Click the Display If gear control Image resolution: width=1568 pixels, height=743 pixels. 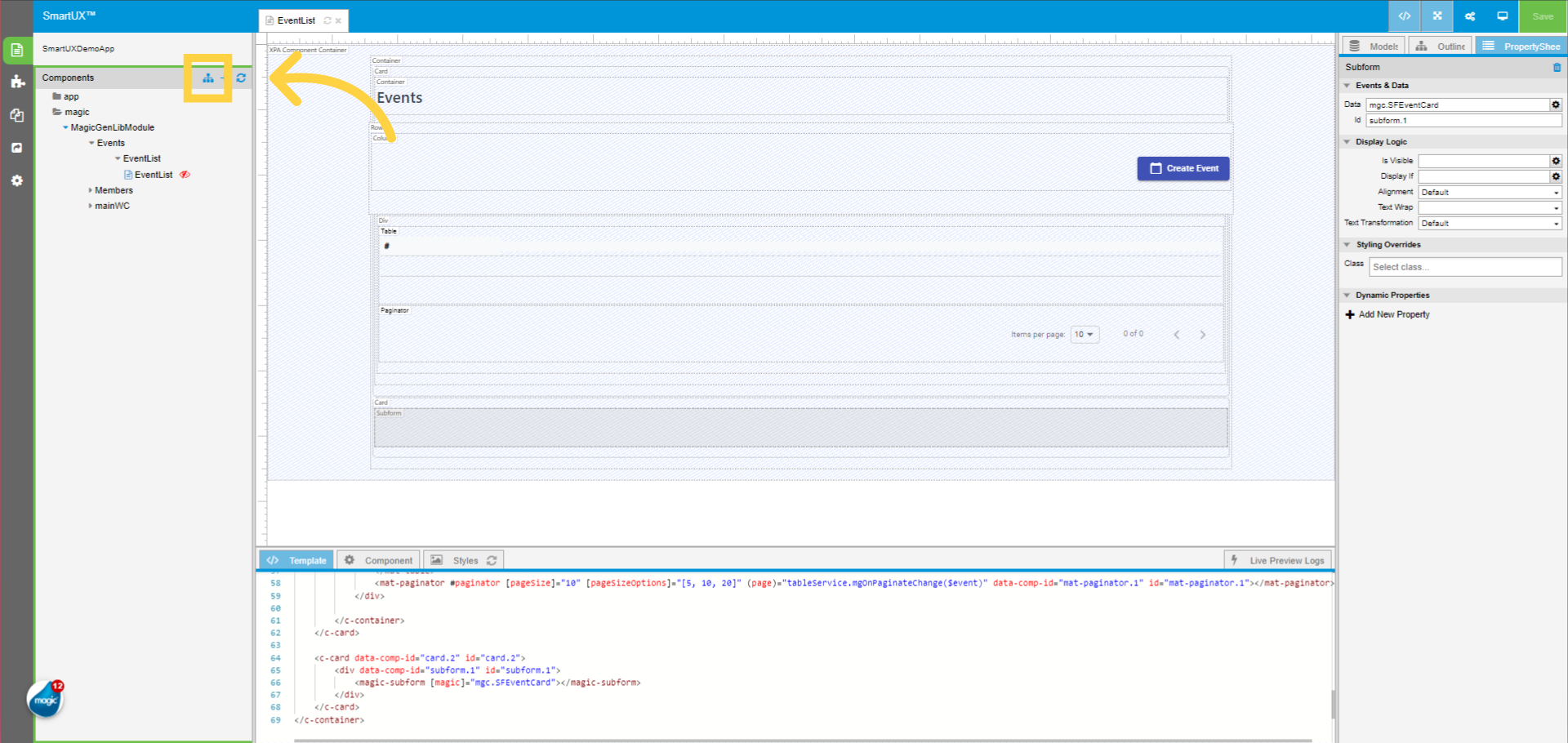click(x=1556, y=176)
